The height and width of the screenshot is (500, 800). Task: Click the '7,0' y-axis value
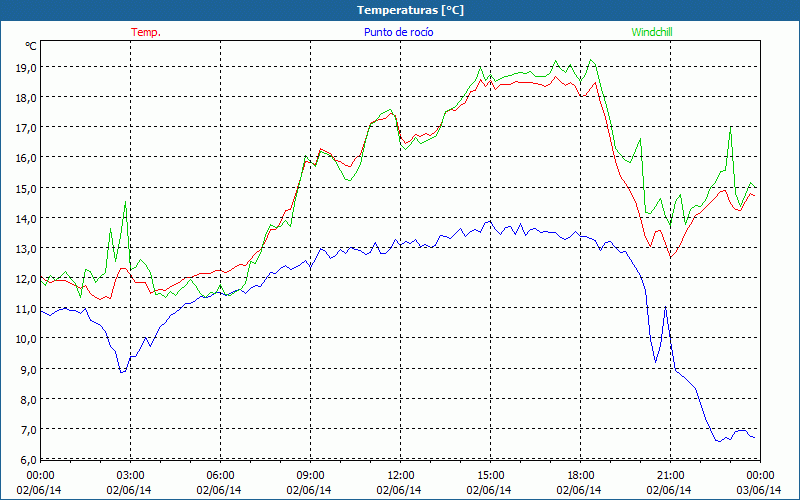pyautogui.click(x=28, y=430)
